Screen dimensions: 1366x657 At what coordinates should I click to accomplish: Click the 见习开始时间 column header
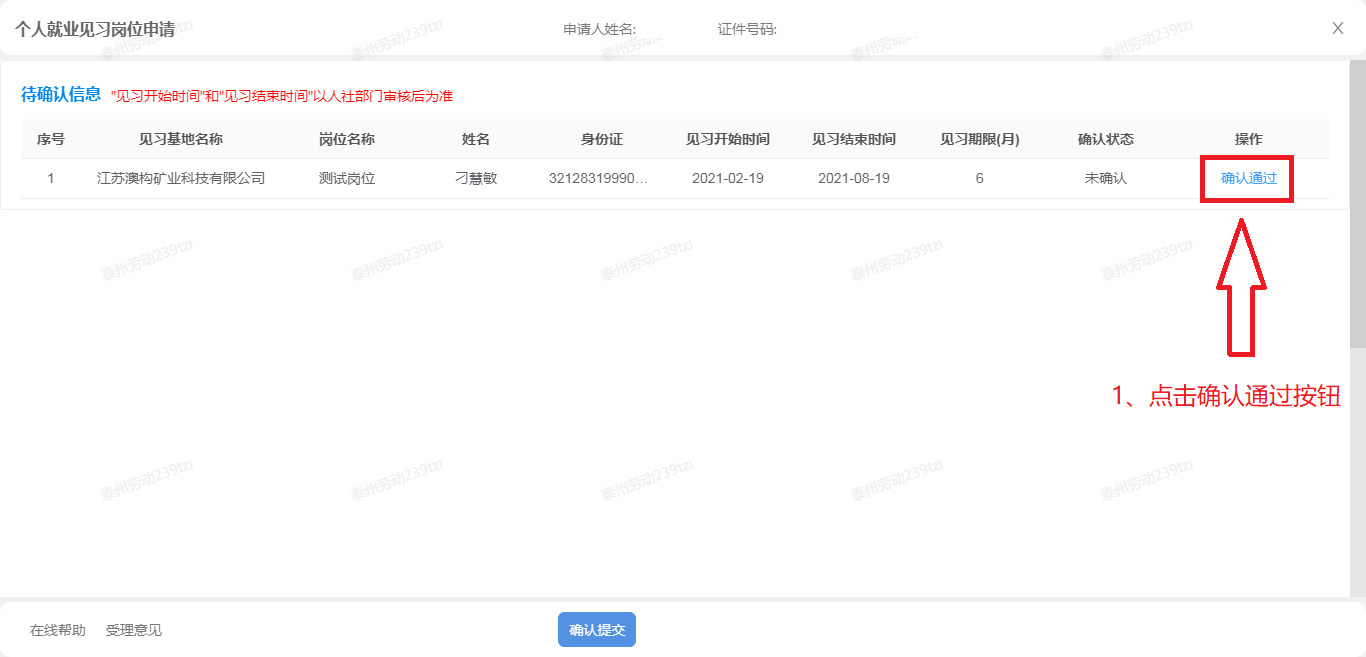coord(728,139)
